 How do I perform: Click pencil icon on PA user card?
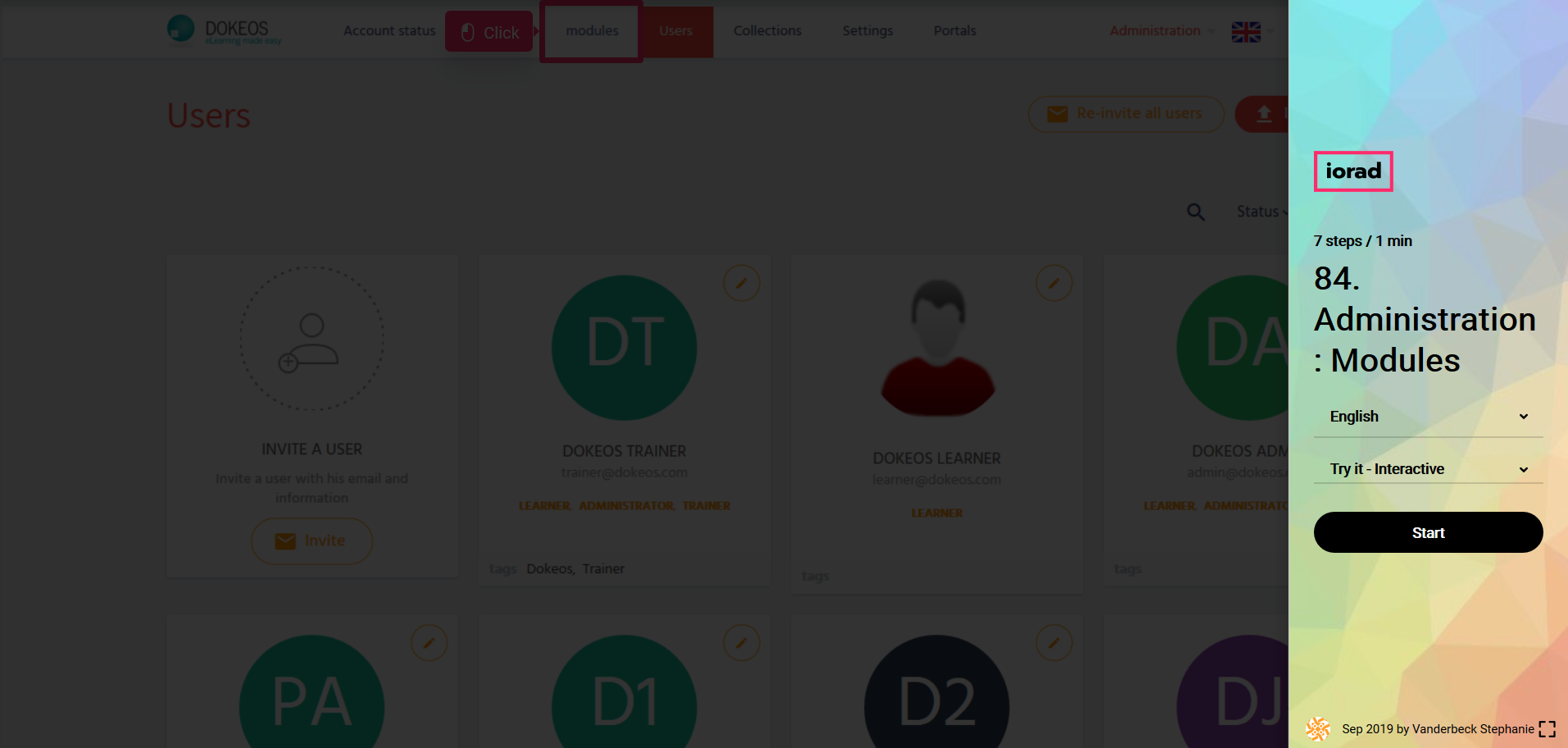(429, 643)
